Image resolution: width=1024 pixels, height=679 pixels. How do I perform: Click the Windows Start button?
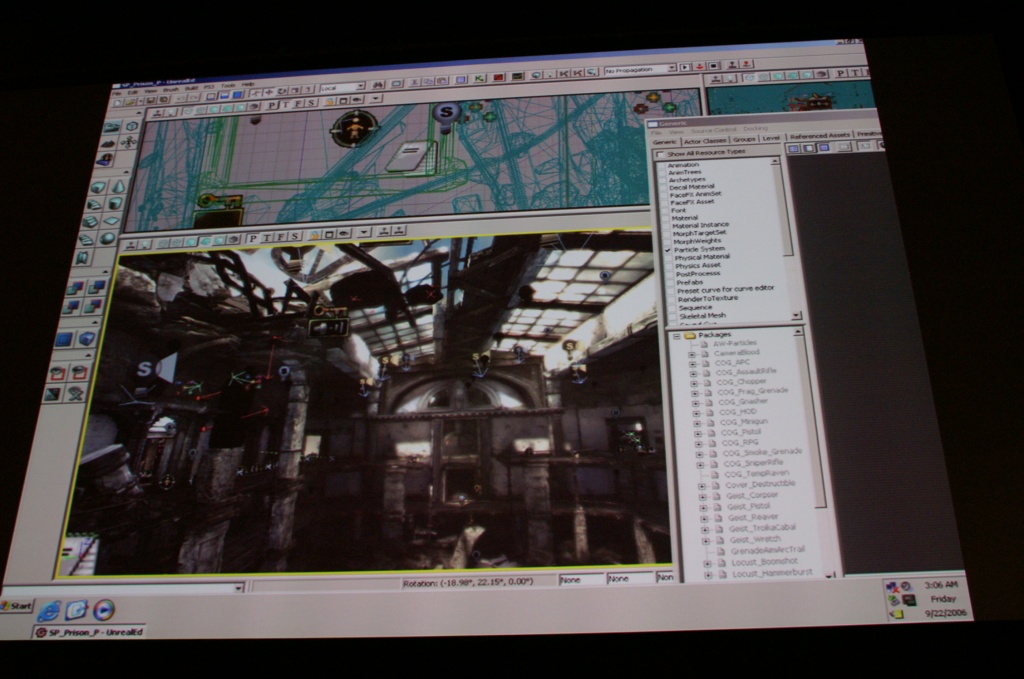point(16,606)
